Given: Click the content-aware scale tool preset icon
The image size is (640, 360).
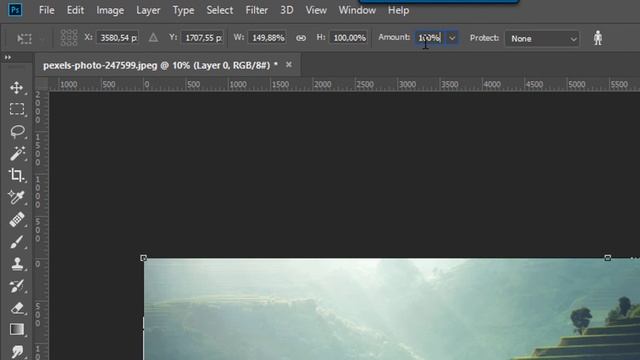Looking at the screenshot, I should pos(24,38).
